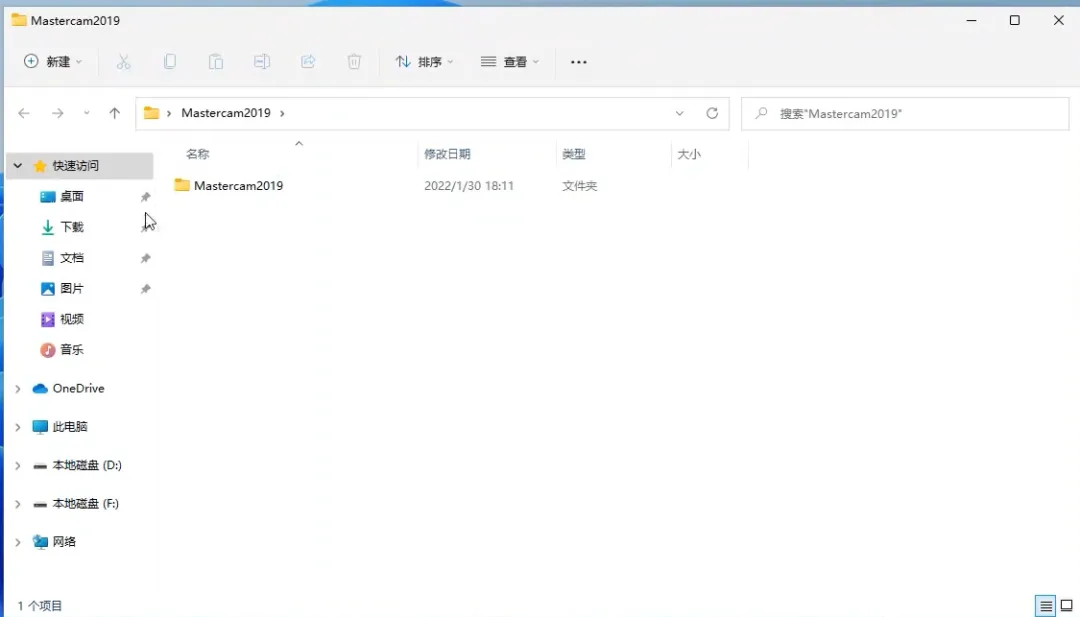Click Mastercam2019 breadcrumb in address bar
Viewport: 1080px width, 617px height.
(x=226, y=113)
